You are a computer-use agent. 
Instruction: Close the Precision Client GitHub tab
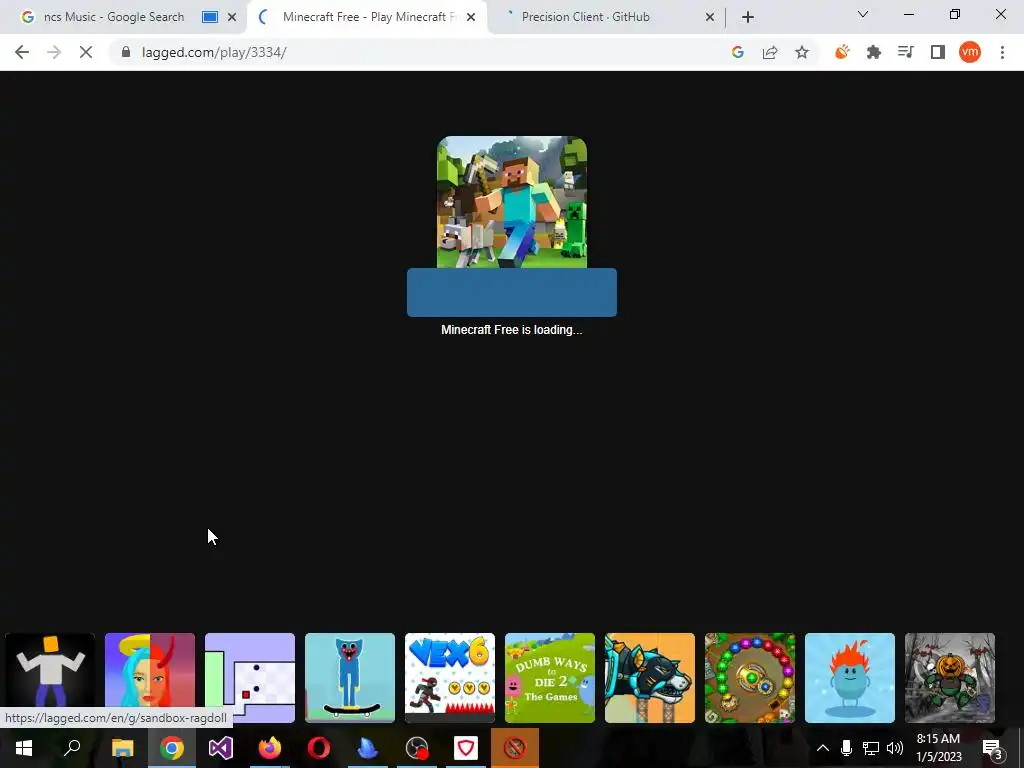click(x=710, y=17)
